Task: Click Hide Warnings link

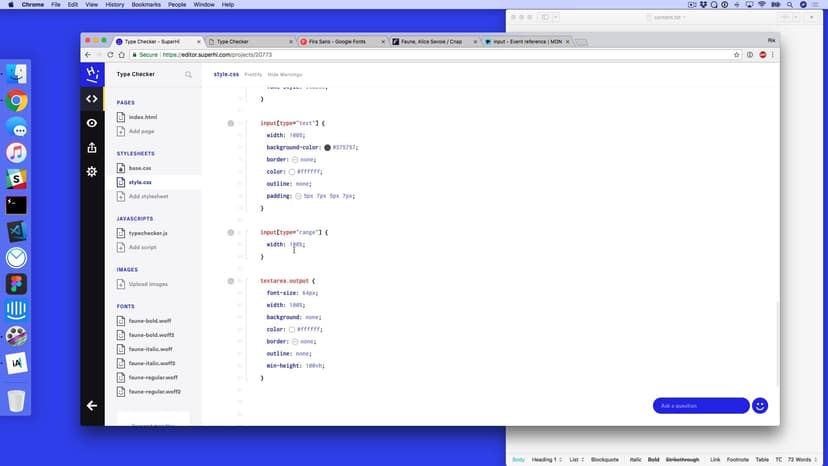Action: click(285, 75)
